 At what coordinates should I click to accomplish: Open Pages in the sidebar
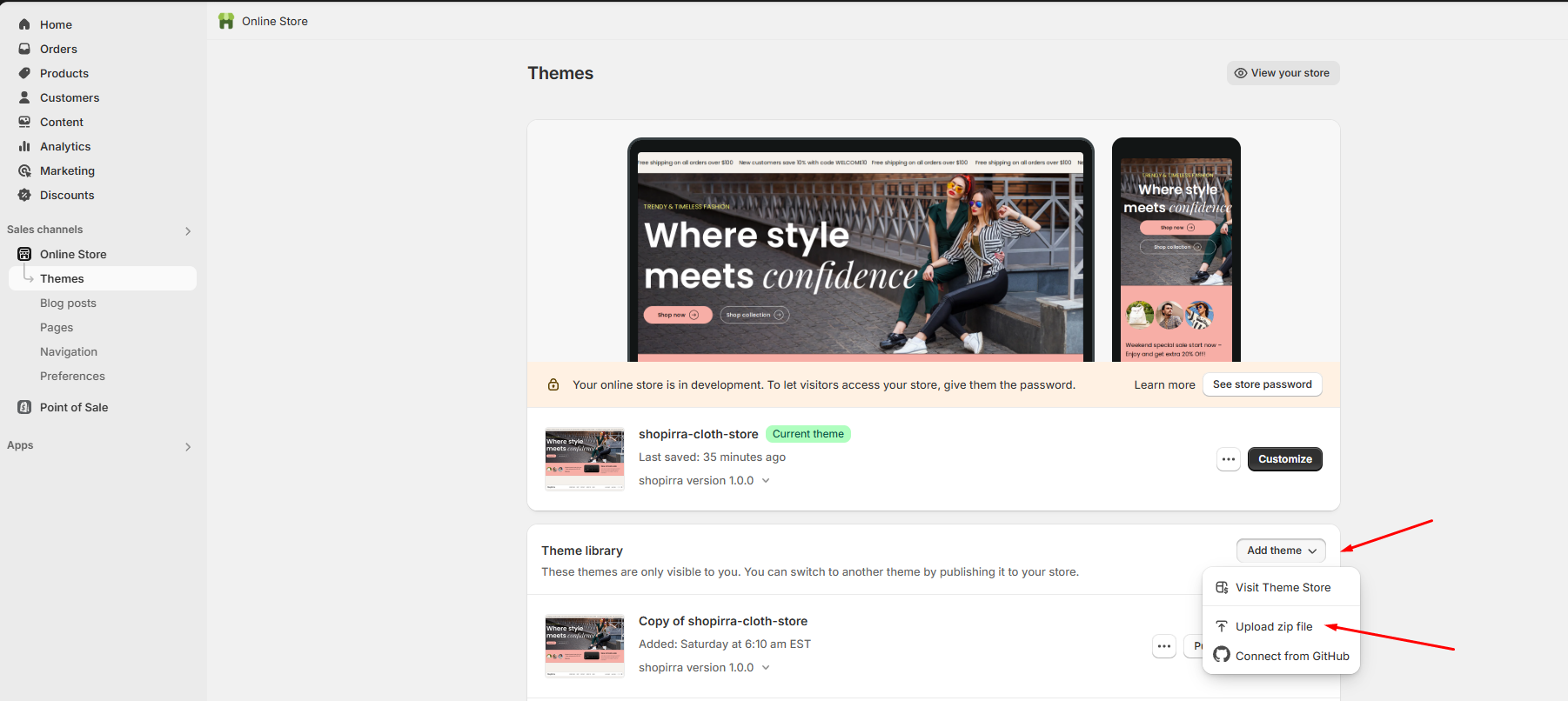[x=57, y=327]
